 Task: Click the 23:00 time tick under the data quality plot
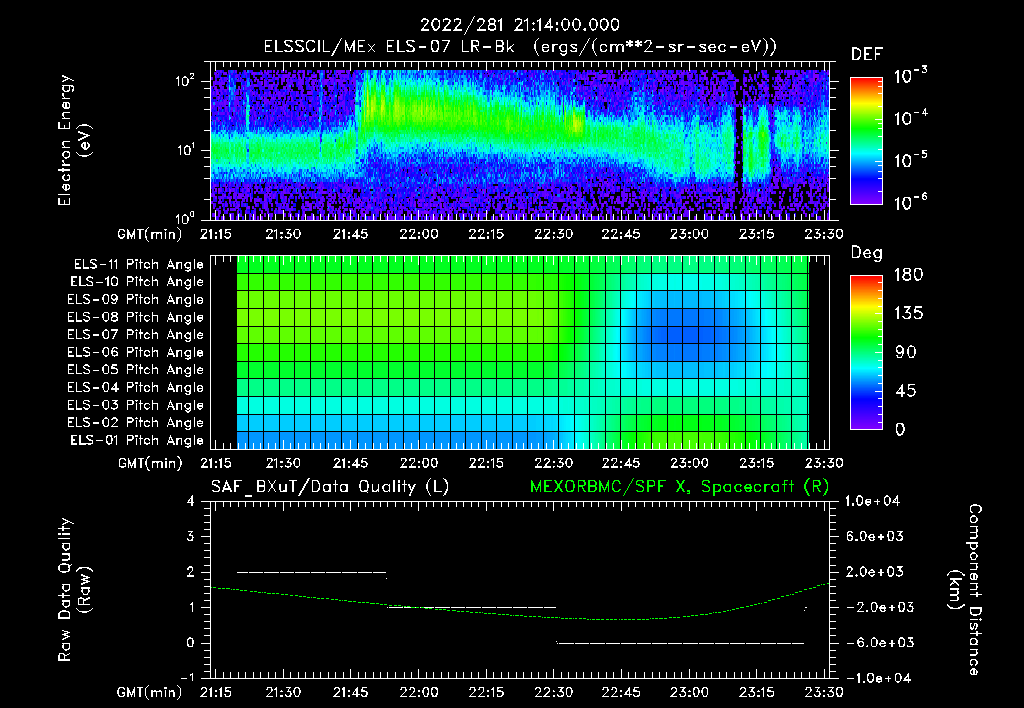(689, 692)
